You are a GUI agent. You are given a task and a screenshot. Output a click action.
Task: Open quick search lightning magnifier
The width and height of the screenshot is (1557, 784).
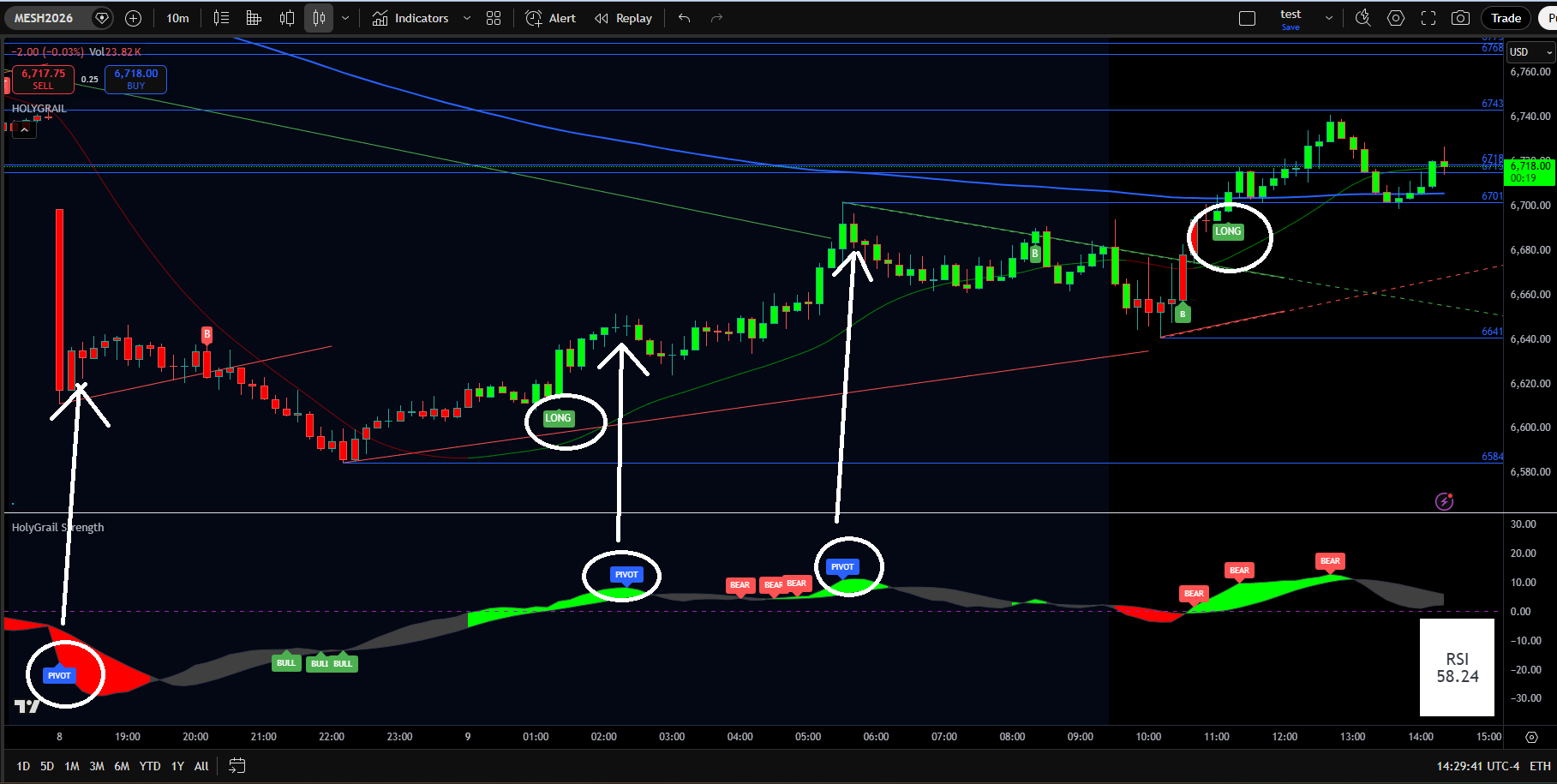(x=1362, y=18)
